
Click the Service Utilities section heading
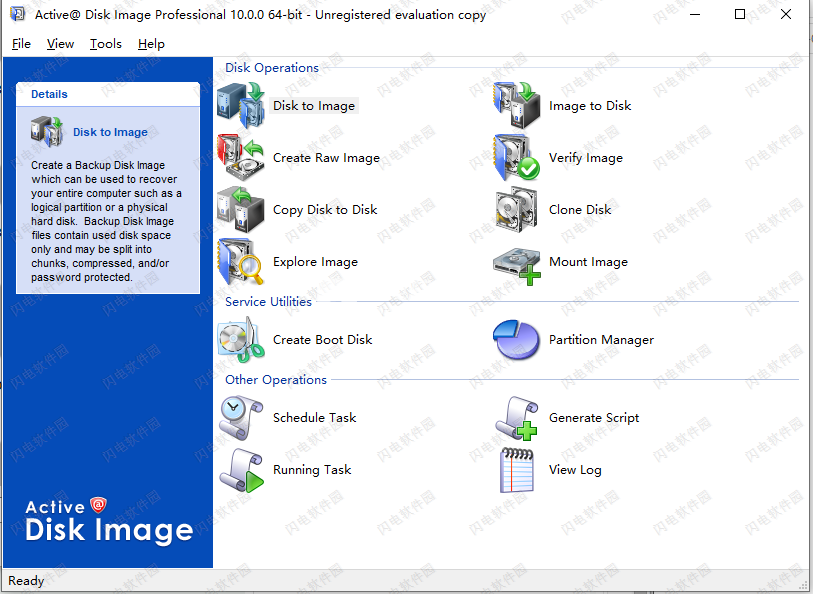pyautogui.click(x=268, y=302)
